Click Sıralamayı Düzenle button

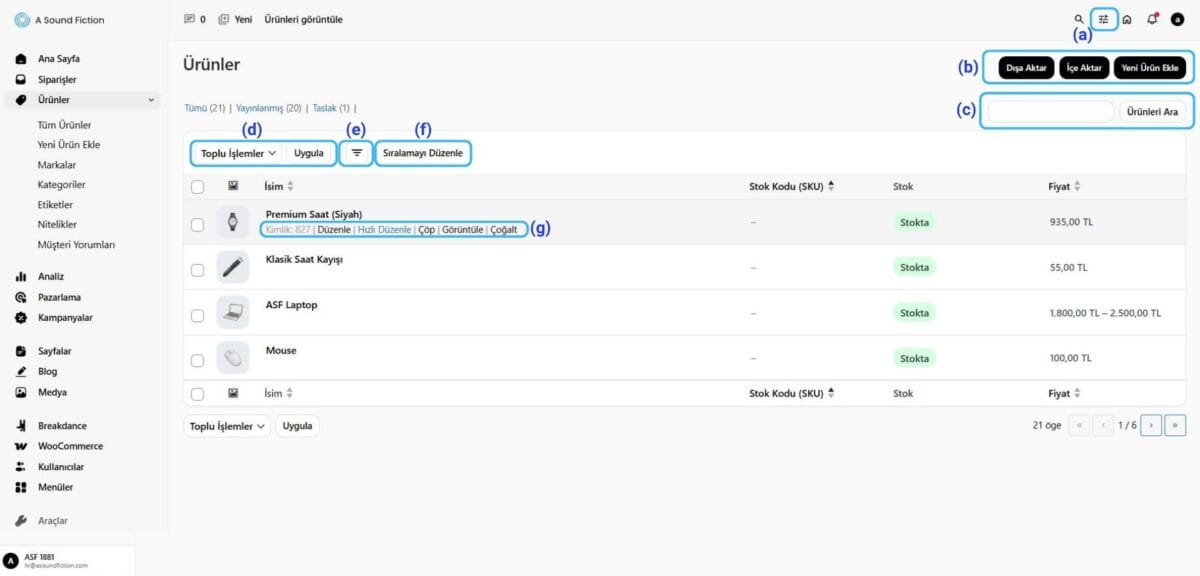(423, 154)
